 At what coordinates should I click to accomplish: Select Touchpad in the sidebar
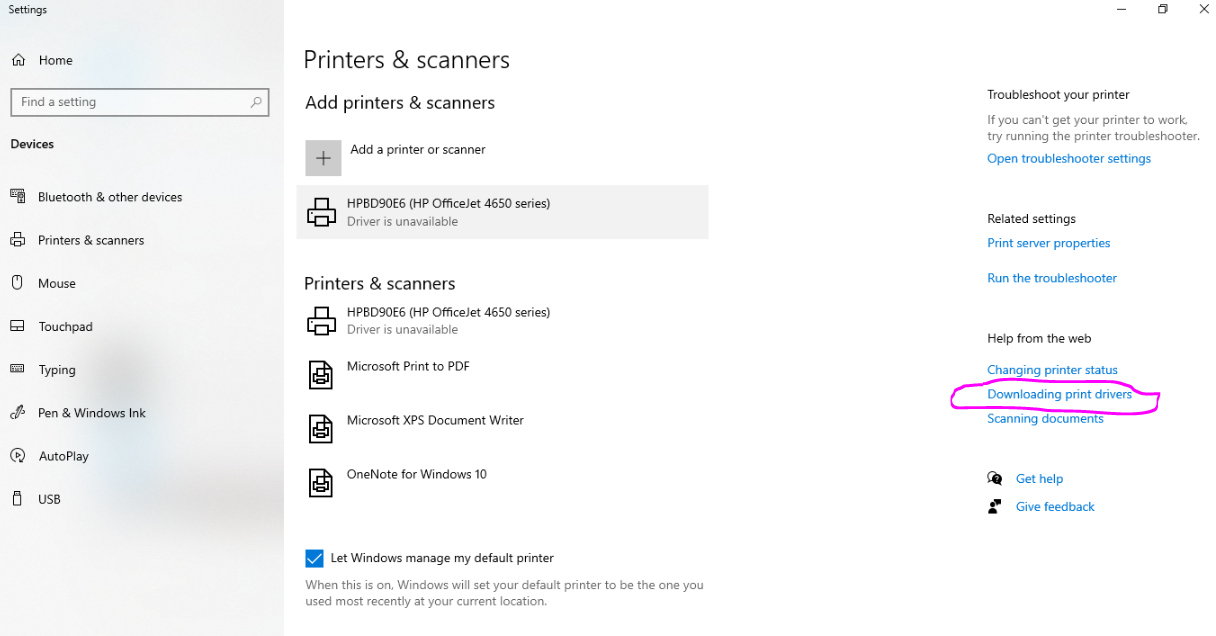[65, 327]
